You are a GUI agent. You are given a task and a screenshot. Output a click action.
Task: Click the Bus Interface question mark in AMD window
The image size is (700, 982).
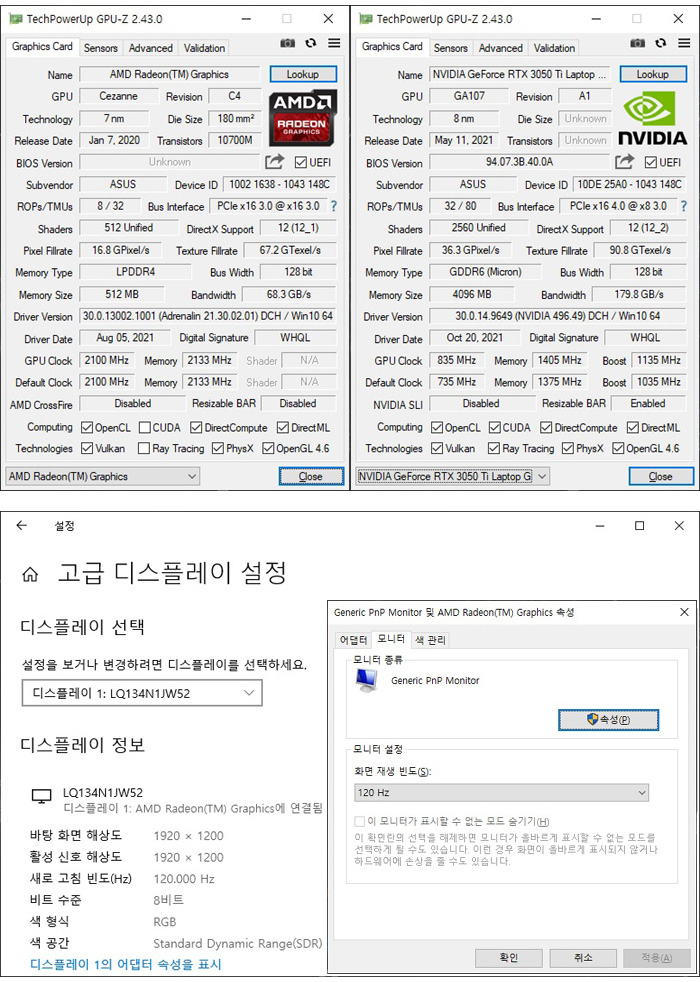coord(334,206)
